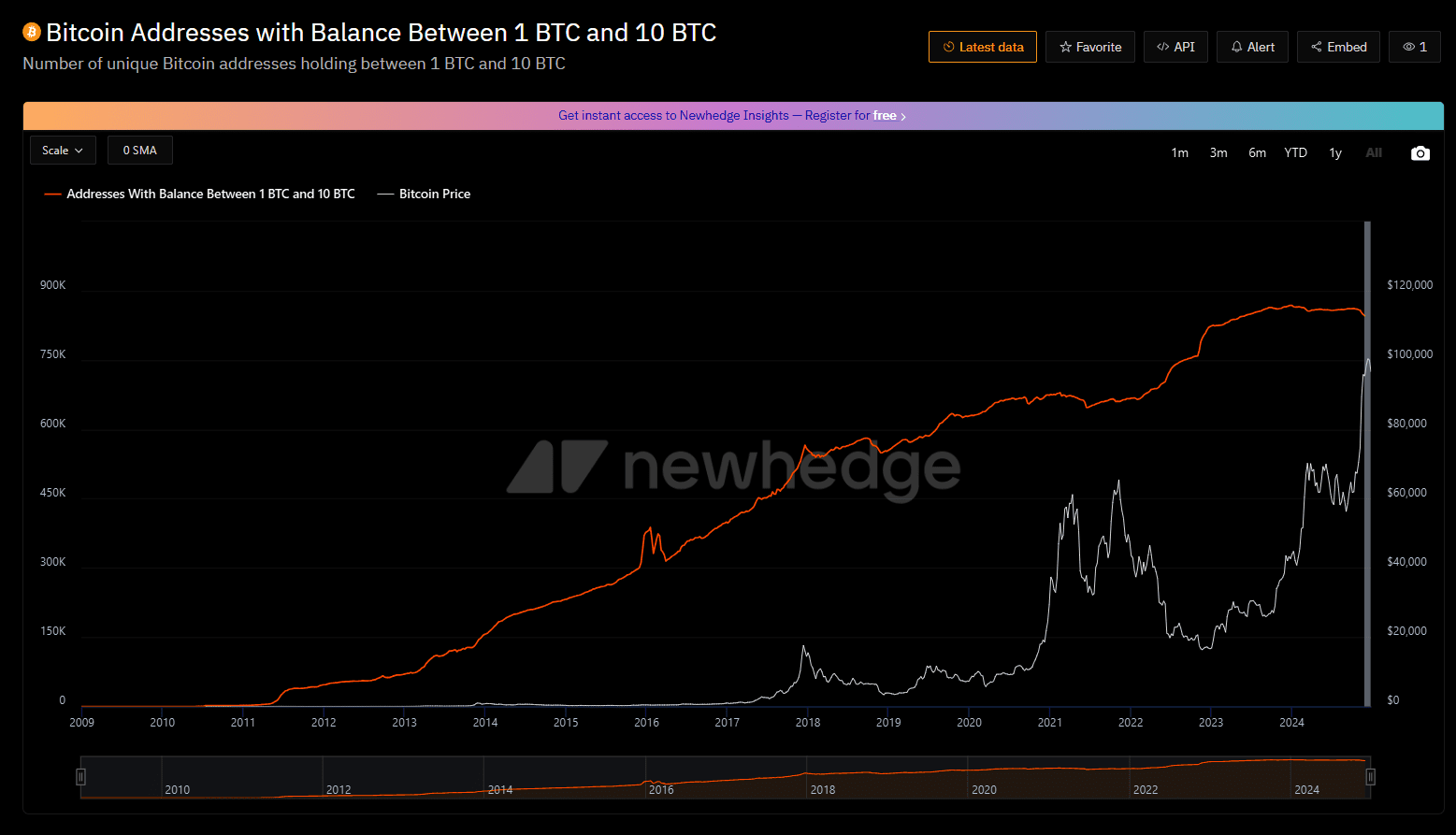This screenshot has width=1456, height=835.
Task: Click the 2018 x-axis label
Action: click(x=808, y=723)
